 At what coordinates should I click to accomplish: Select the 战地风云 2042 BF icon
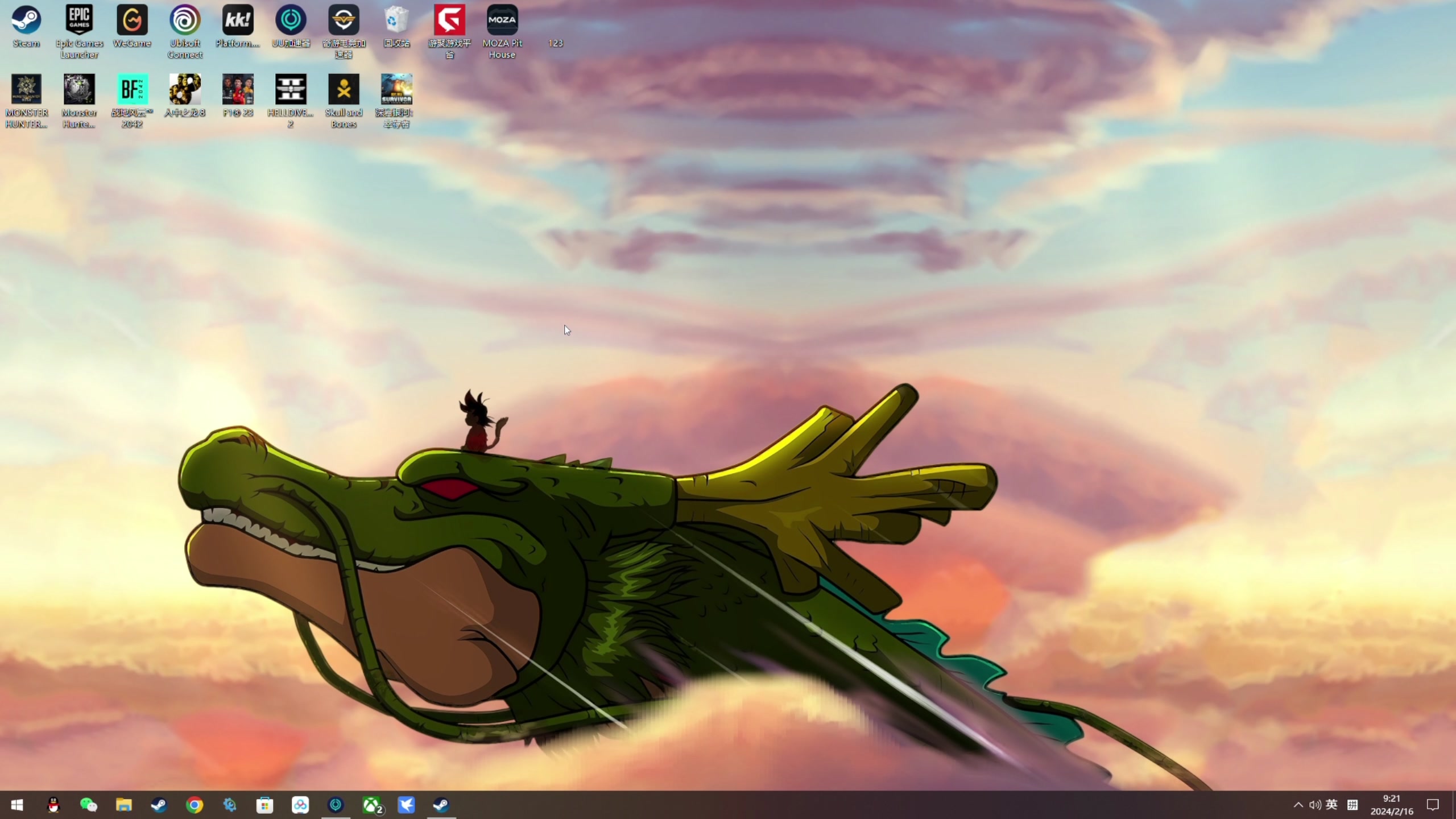tap(132, 90)
